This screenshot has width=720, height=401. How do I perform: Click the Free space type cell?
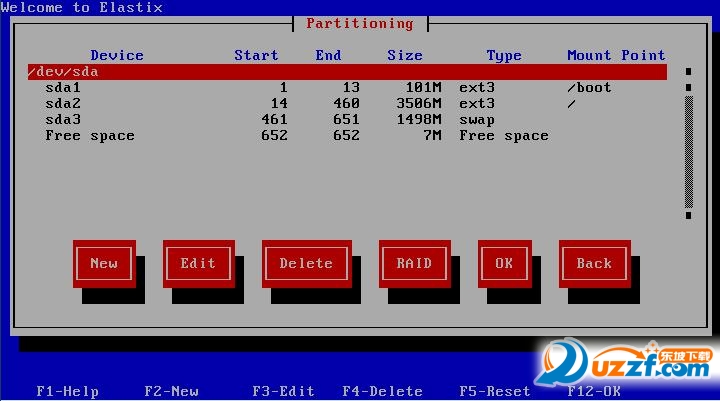coord(504,136)
